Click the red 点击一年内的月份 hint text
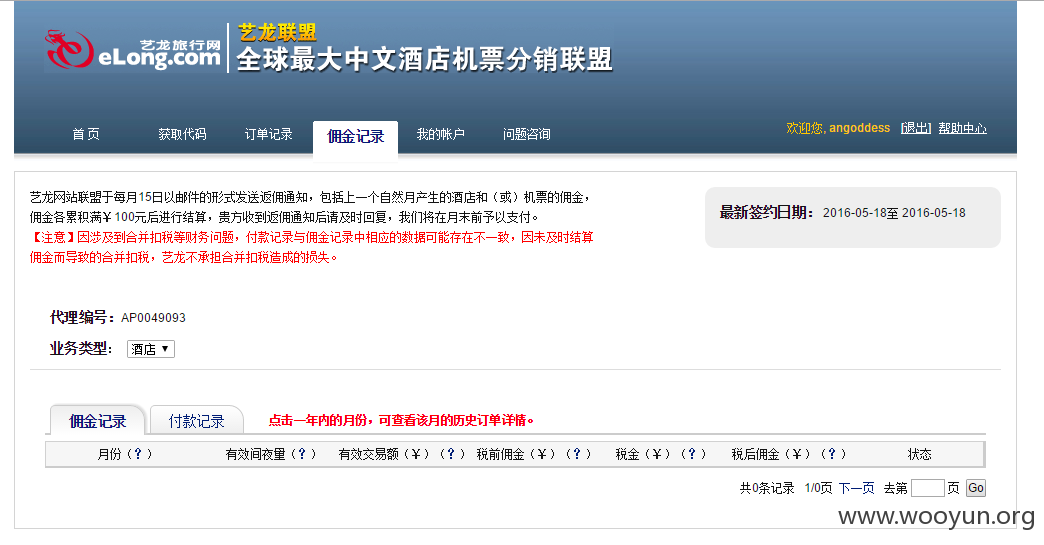The height and width of the screenshot is (545, 1044). coord(401,420)
